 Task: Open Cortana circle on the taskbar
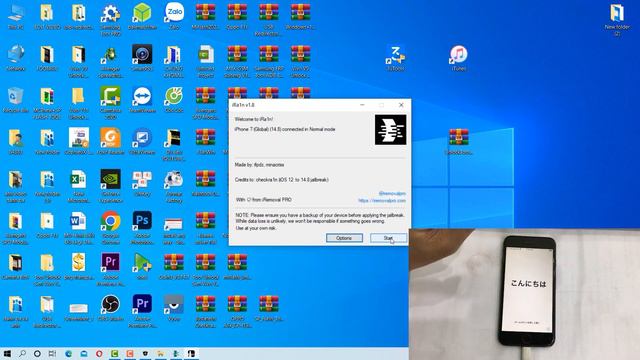coord(37,353)
